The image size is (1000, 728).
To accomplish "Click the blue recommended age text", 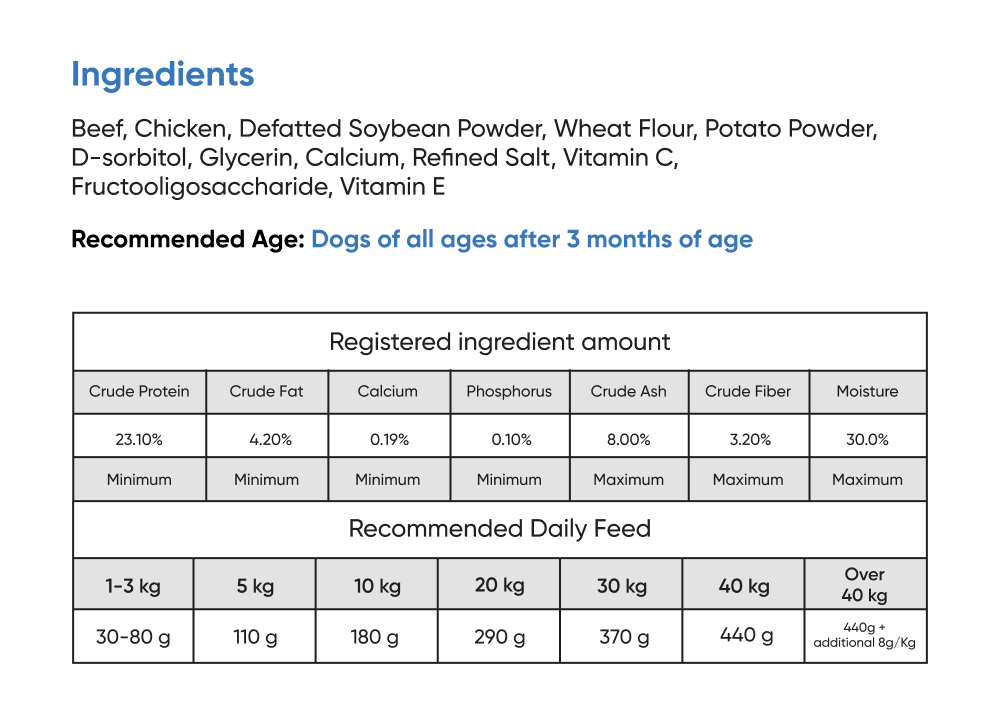I will tap(532, 240).
